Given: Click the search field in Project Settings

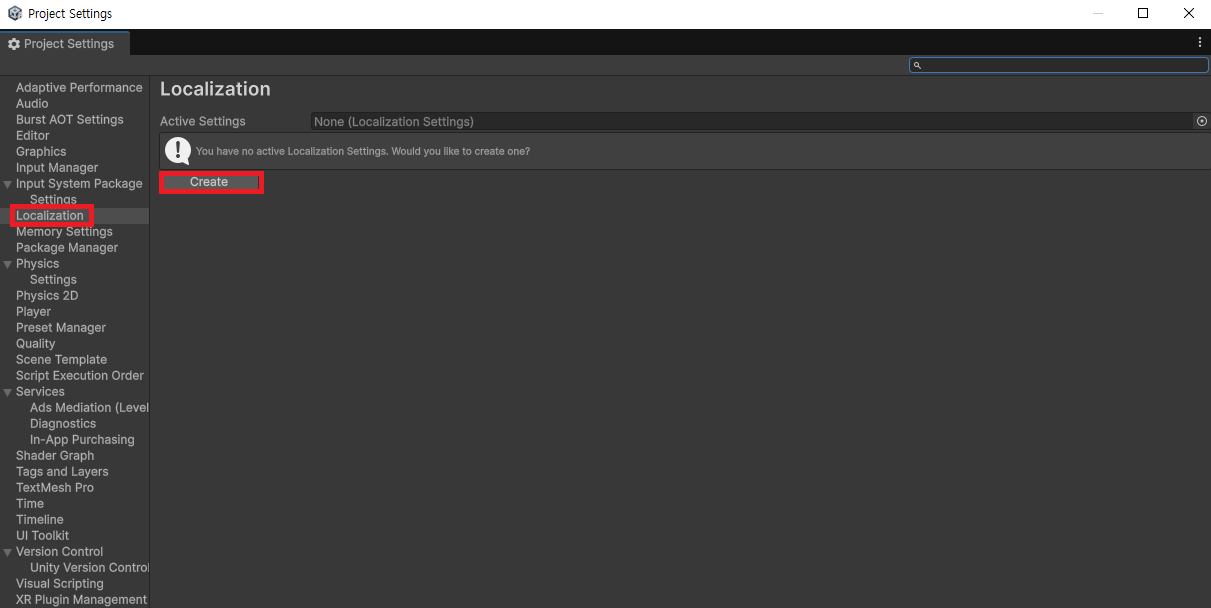Looking at the screenshot, I should pos(1059,65).
